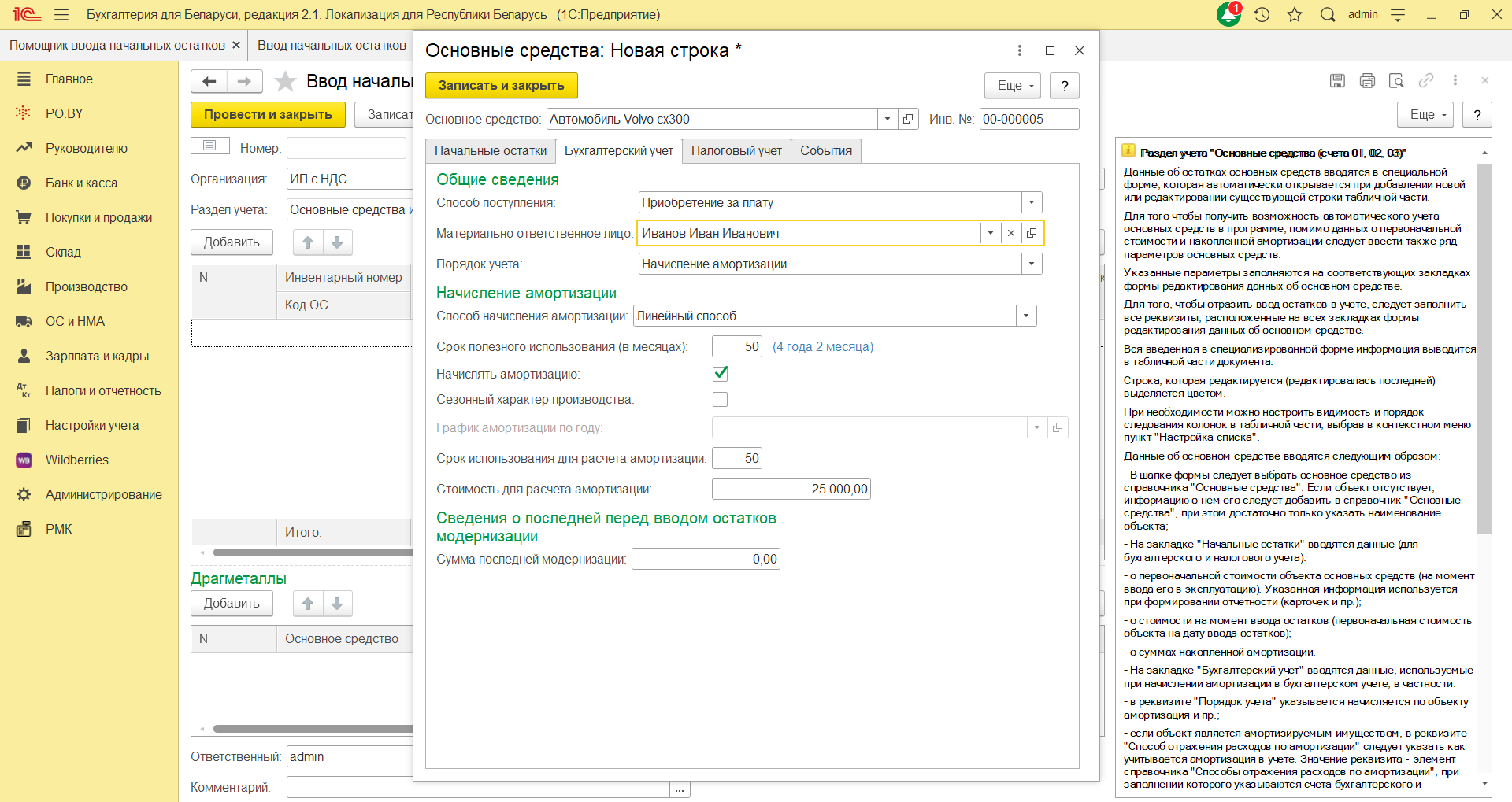Click horizontal scrollbar of Драгметаллы table
This screenshot has width=1512, height=802.
313,729
